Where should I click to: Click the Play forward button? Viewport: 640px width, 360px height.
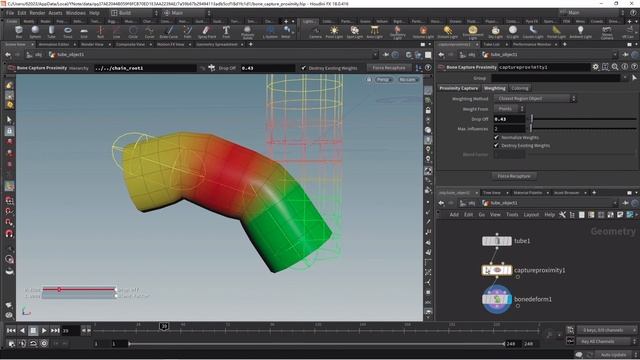pos(44,330)
